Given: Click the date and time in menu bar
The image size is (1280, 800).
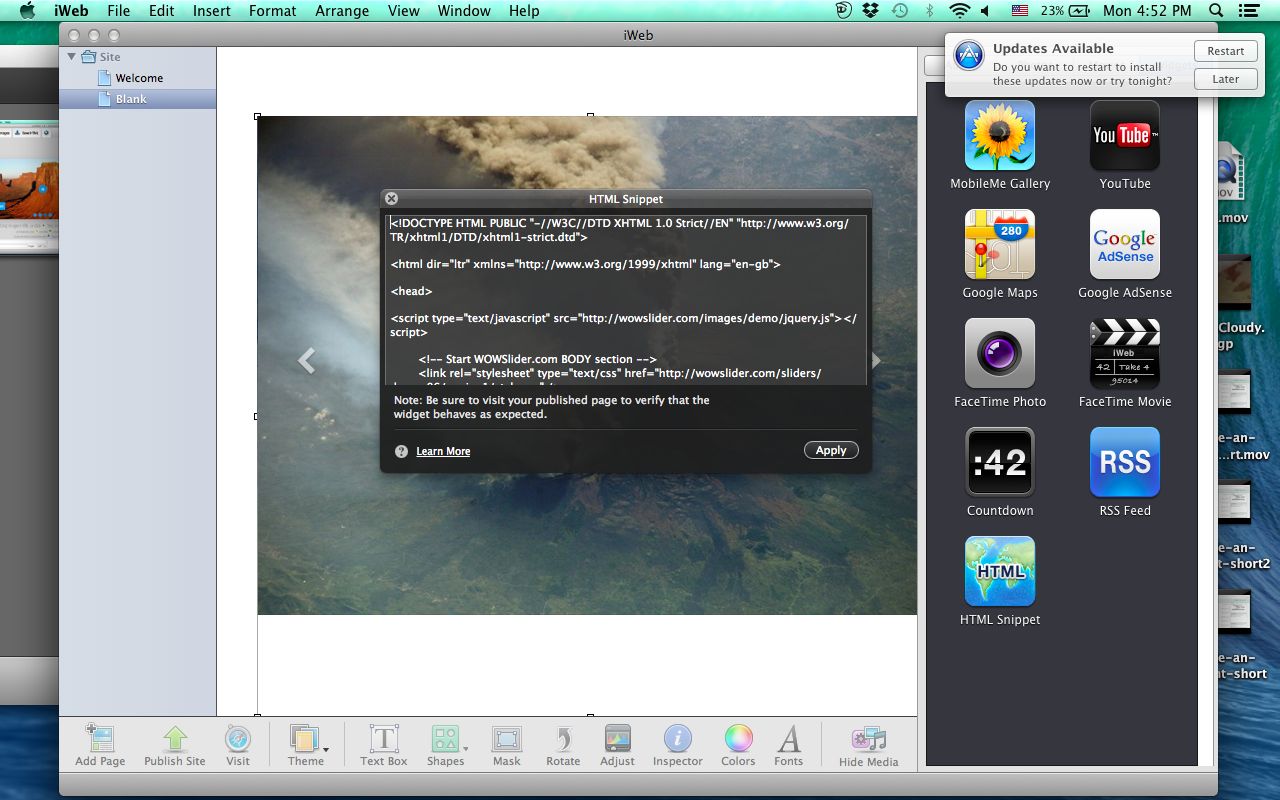Looking at the screenshot, I should [x=1147, y=11].
